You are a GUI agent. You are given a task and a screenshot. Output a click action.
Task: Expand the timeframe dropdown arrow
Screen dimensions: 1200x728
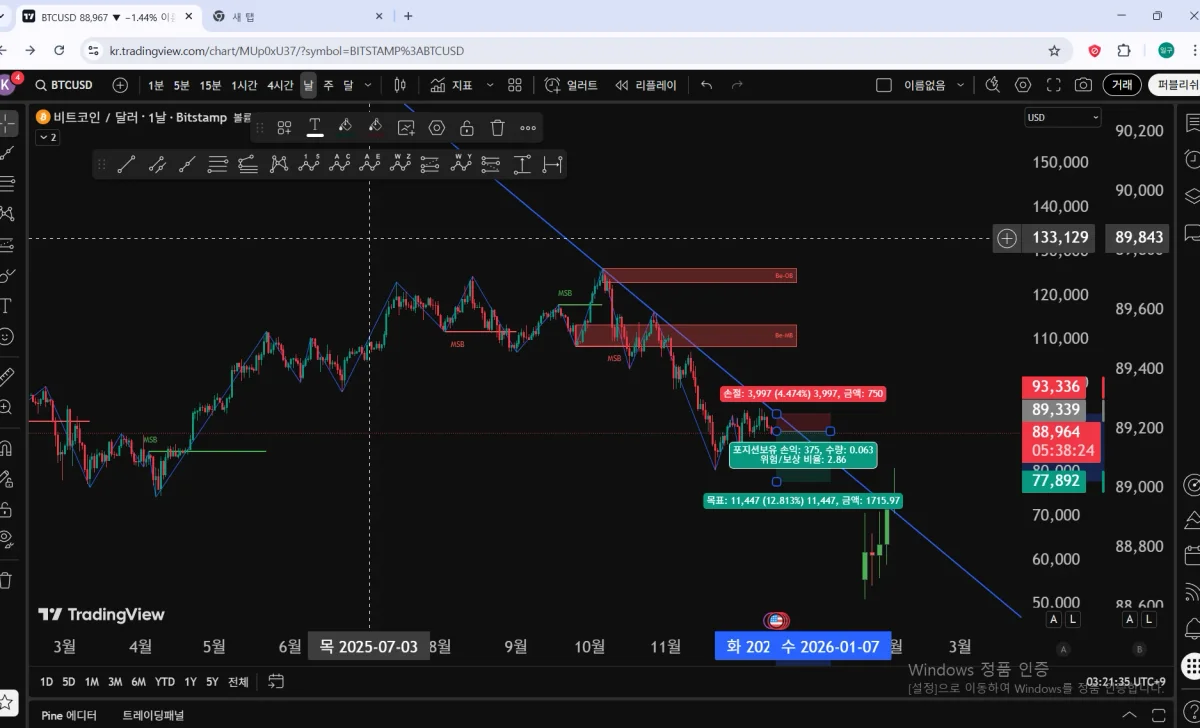point(368,85)
